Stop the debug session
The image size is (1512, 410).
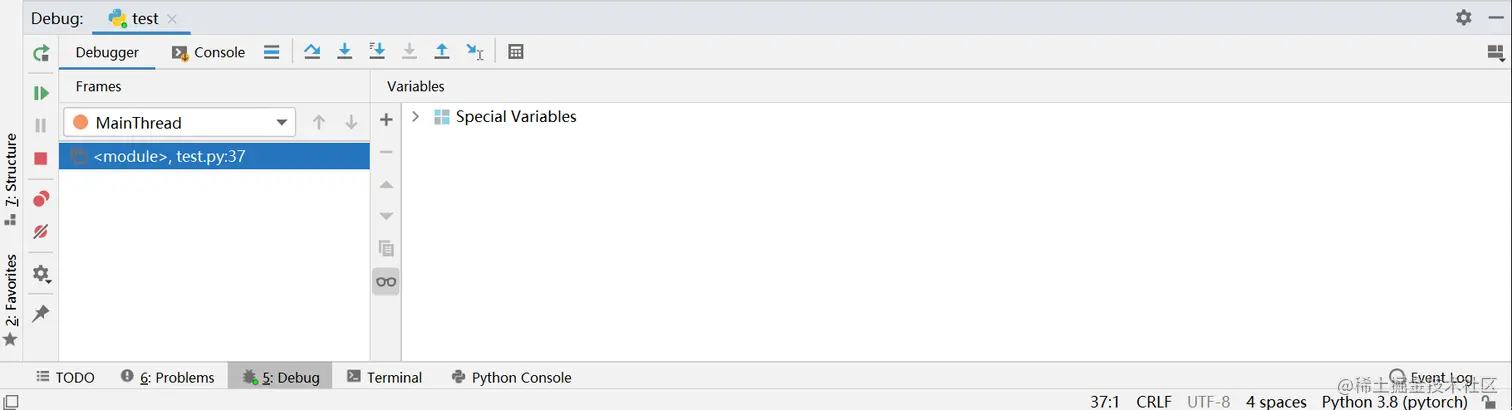click(x=41, y=159)
